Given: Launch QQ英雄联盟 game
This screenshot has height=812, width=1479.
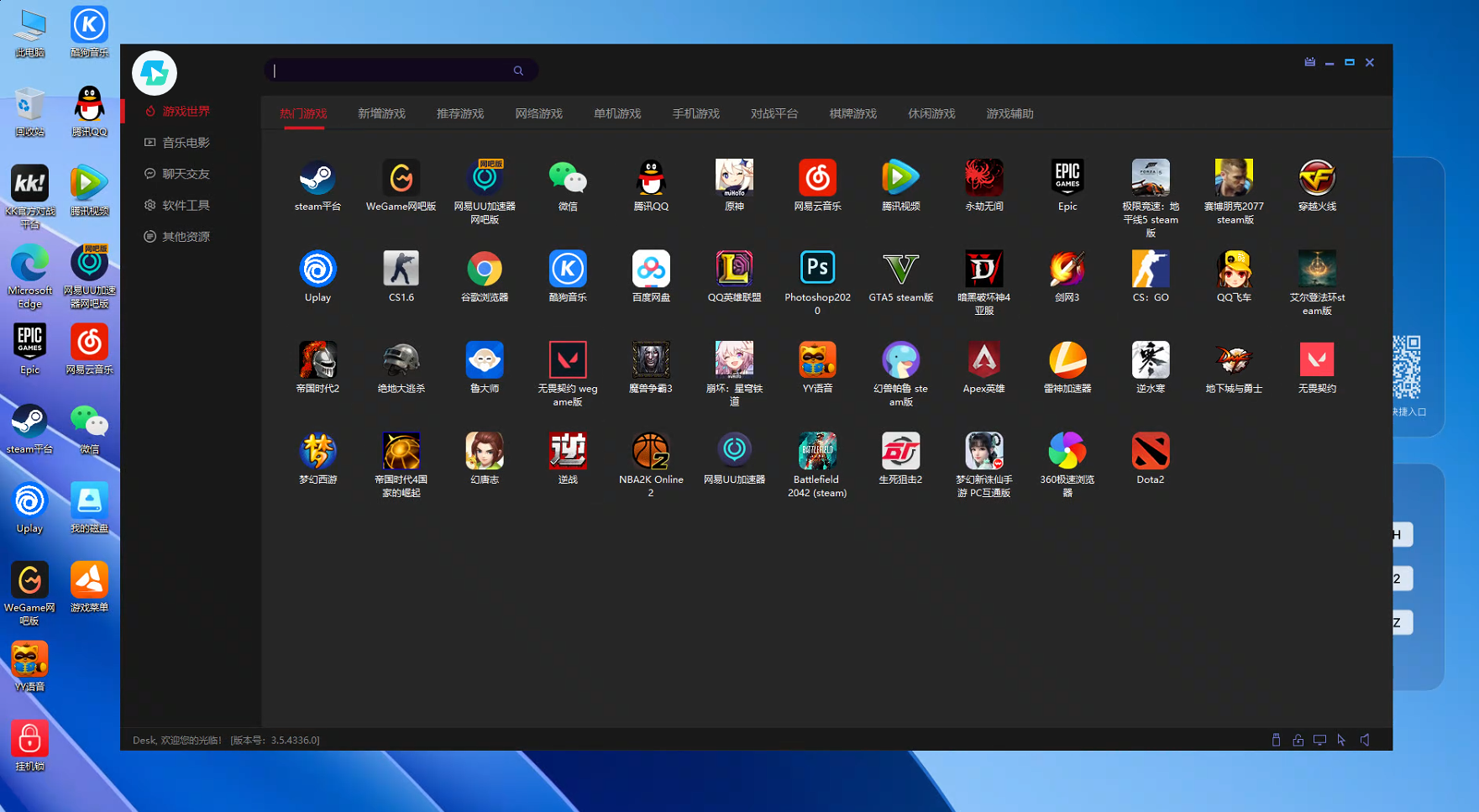Looking at the screenshot, I should (734, 270).
